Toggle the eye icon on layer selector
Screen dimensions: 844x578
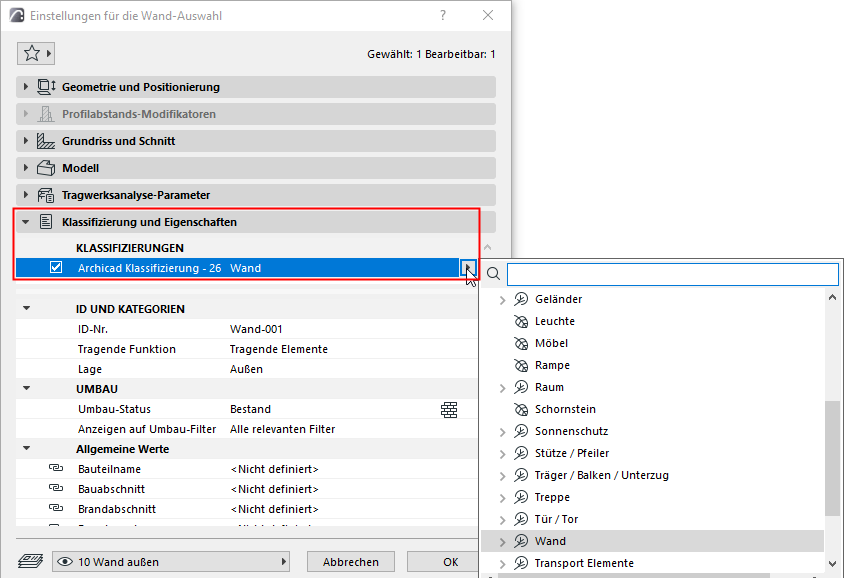(x=65, y=562)
